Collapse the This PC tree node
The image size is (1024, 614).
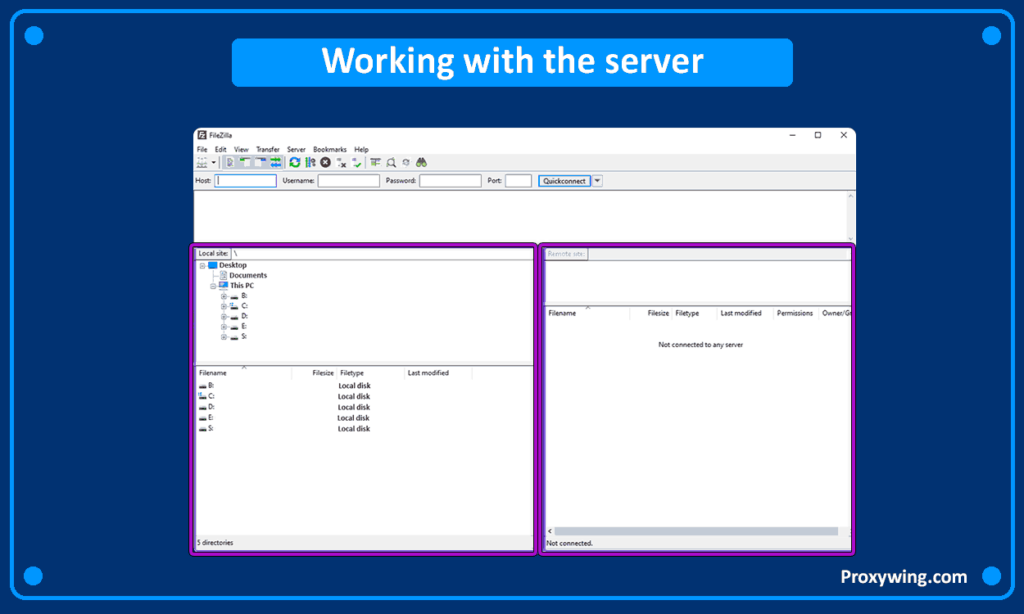pos(213,286)
